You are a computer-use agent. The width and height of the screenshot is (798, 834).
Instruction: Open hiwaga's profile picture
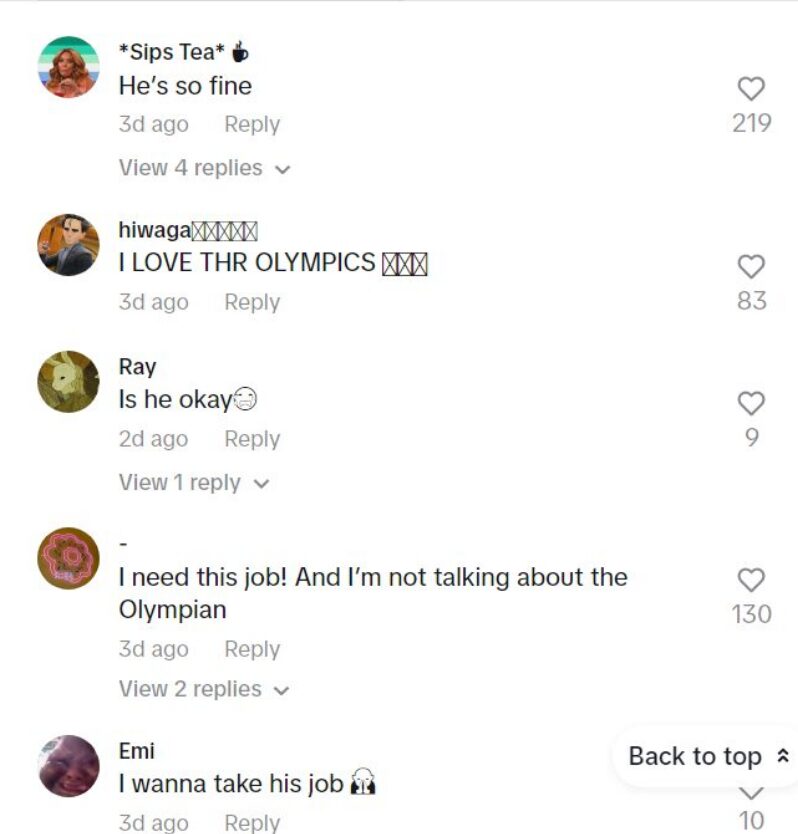pos(68,245)
